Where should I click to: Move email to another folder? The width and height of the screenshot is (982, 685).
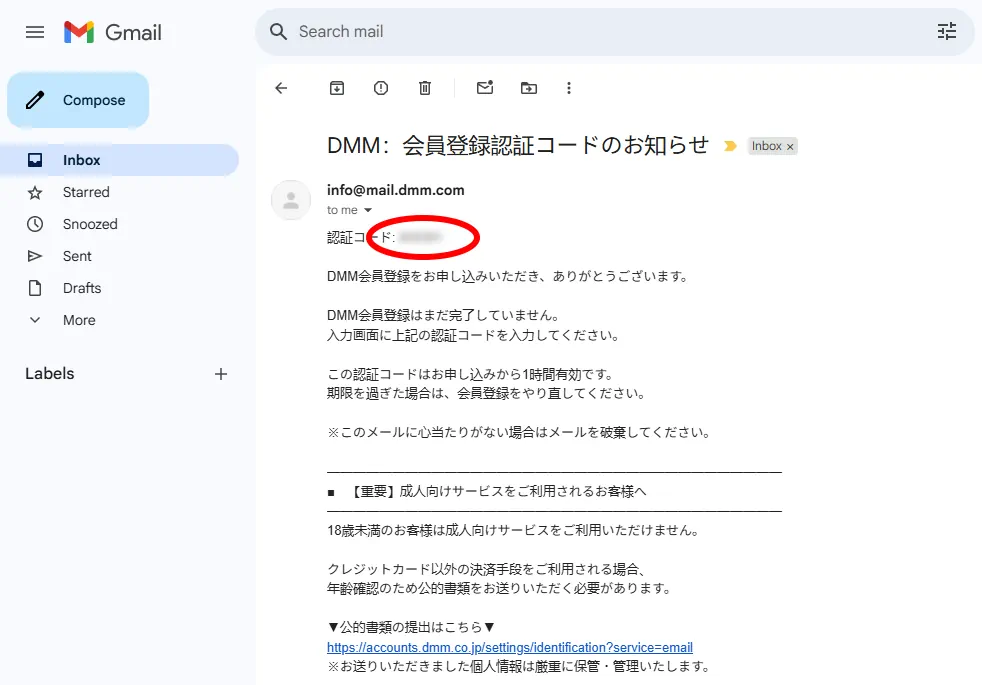pyautogui.click(x=529, y=88)
